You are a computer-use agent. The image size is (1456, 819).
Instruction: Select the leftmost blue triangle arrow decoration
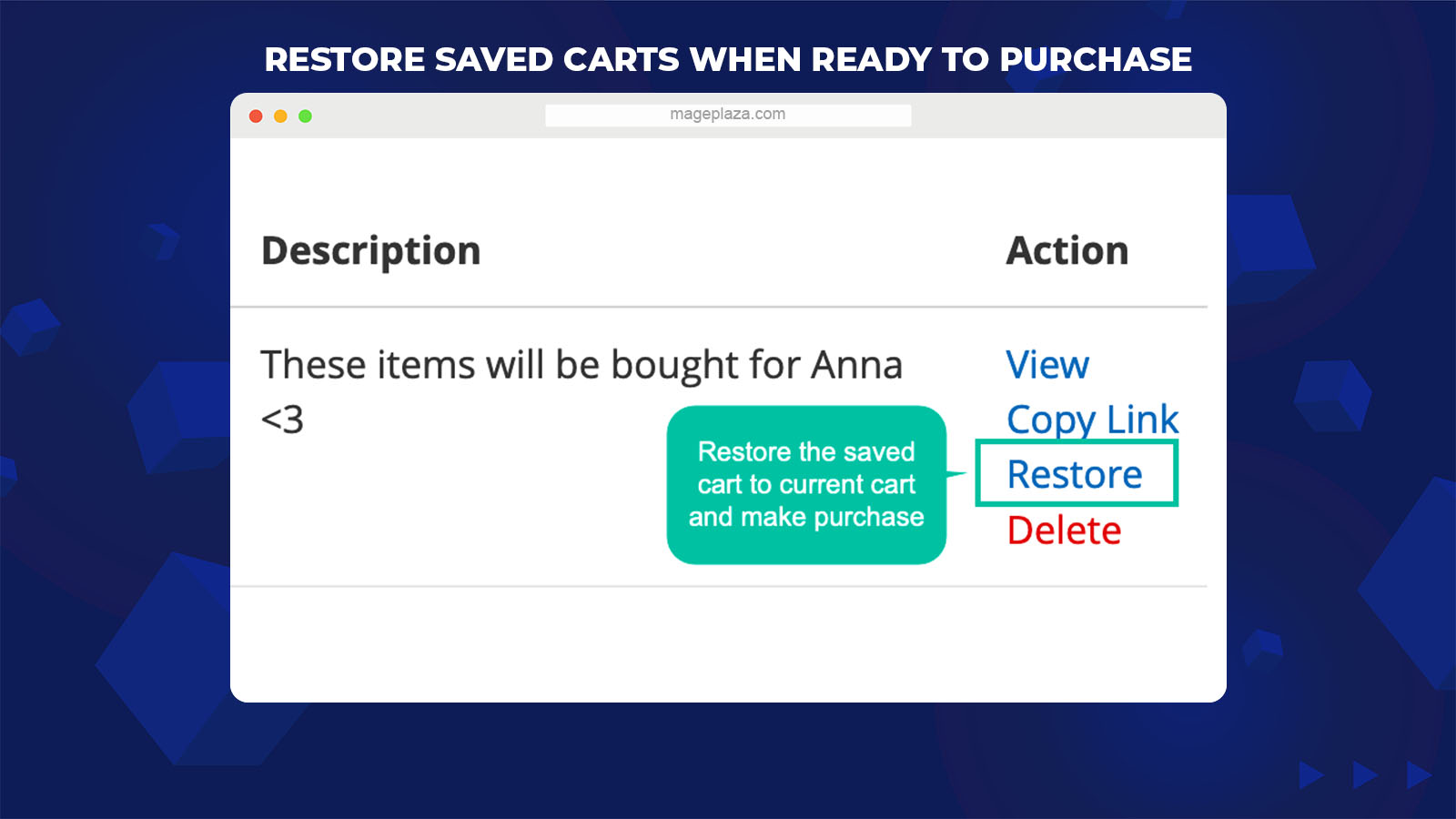click(1311, 775)
